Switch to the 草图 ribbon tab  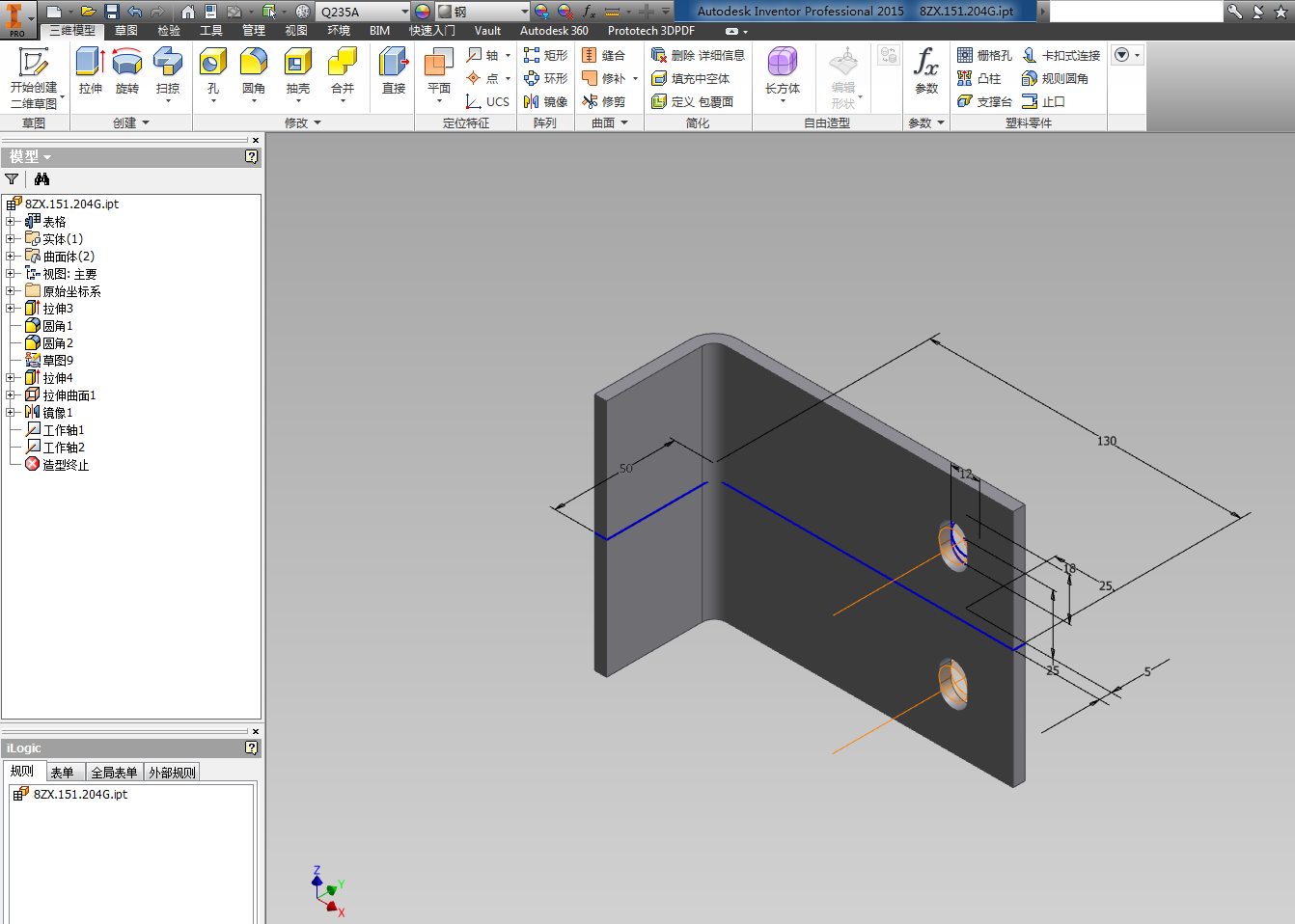point(126,31)
